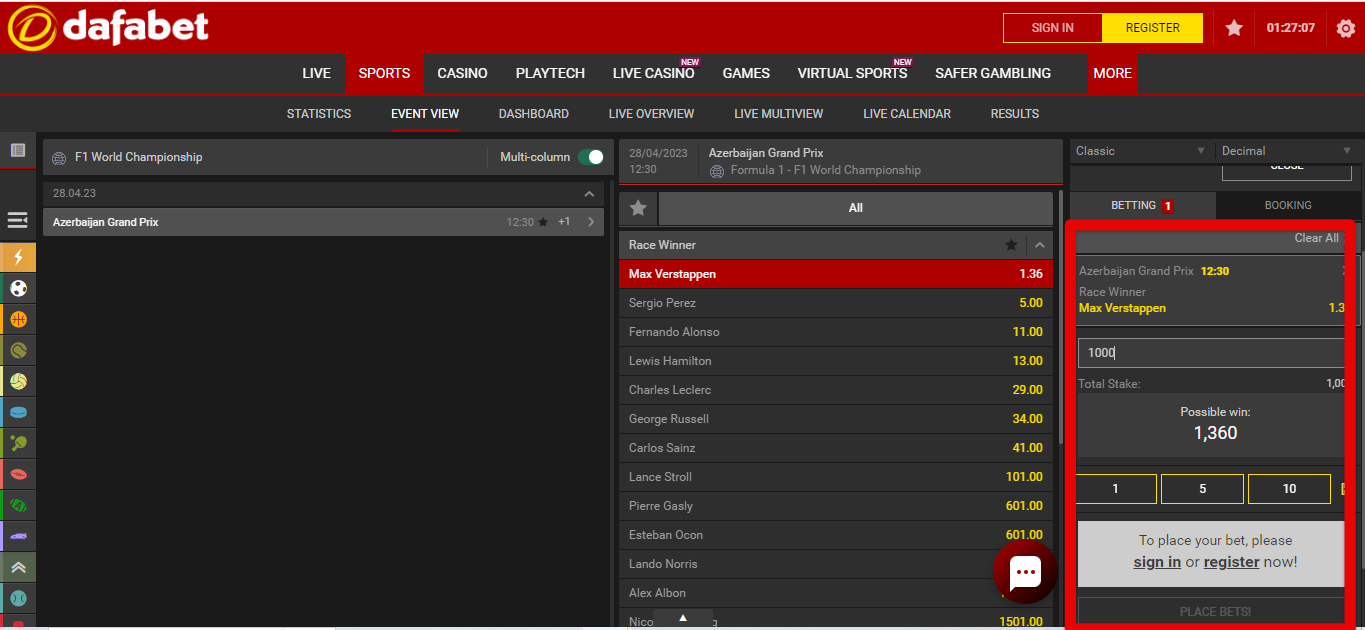1365x630 pixels.
Task: Select the table tennis paddle icon
Action: pos(18,443)
